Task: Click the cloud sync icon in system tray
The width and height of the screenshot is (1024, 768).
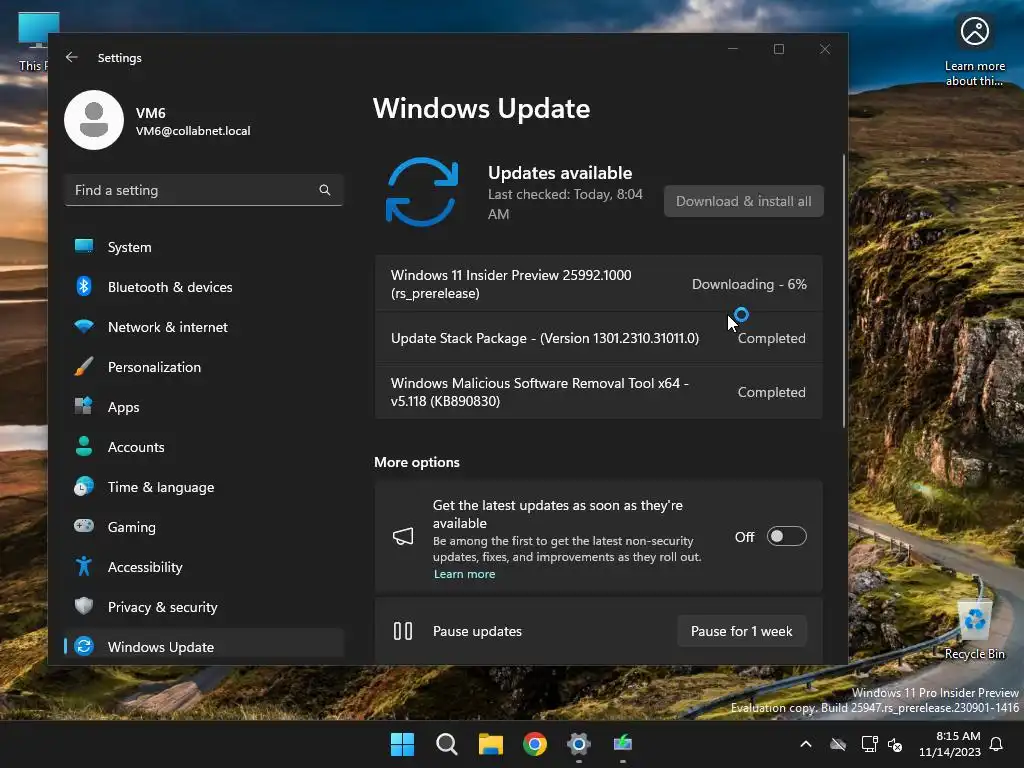Action: click(x=838, y=744)
